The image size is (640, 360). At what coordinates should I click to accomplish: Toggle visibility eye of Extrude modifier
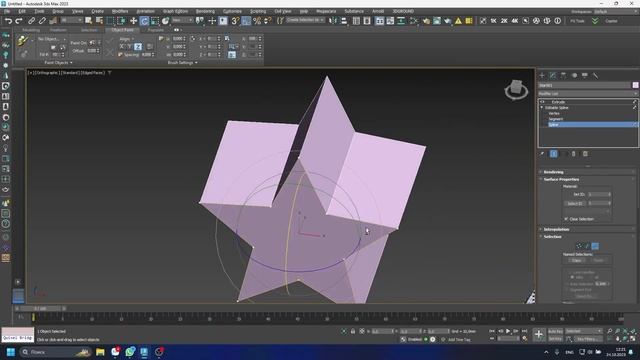(x=542, y=102)
